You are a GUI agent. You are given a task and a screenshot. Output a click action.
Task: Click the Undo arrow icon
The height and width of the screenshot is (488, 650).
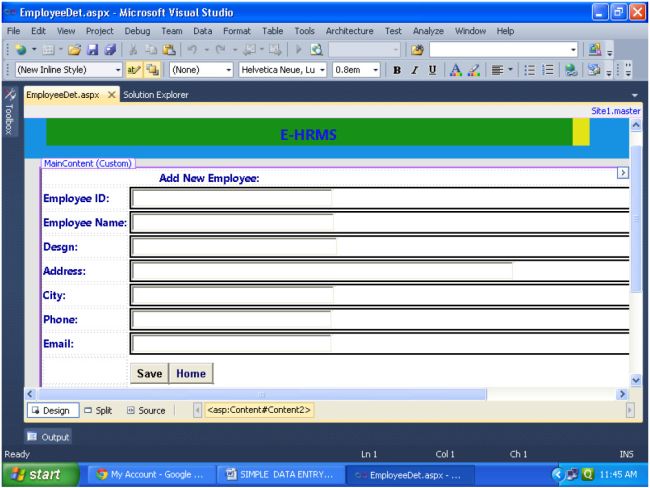(x=192, y=50)
